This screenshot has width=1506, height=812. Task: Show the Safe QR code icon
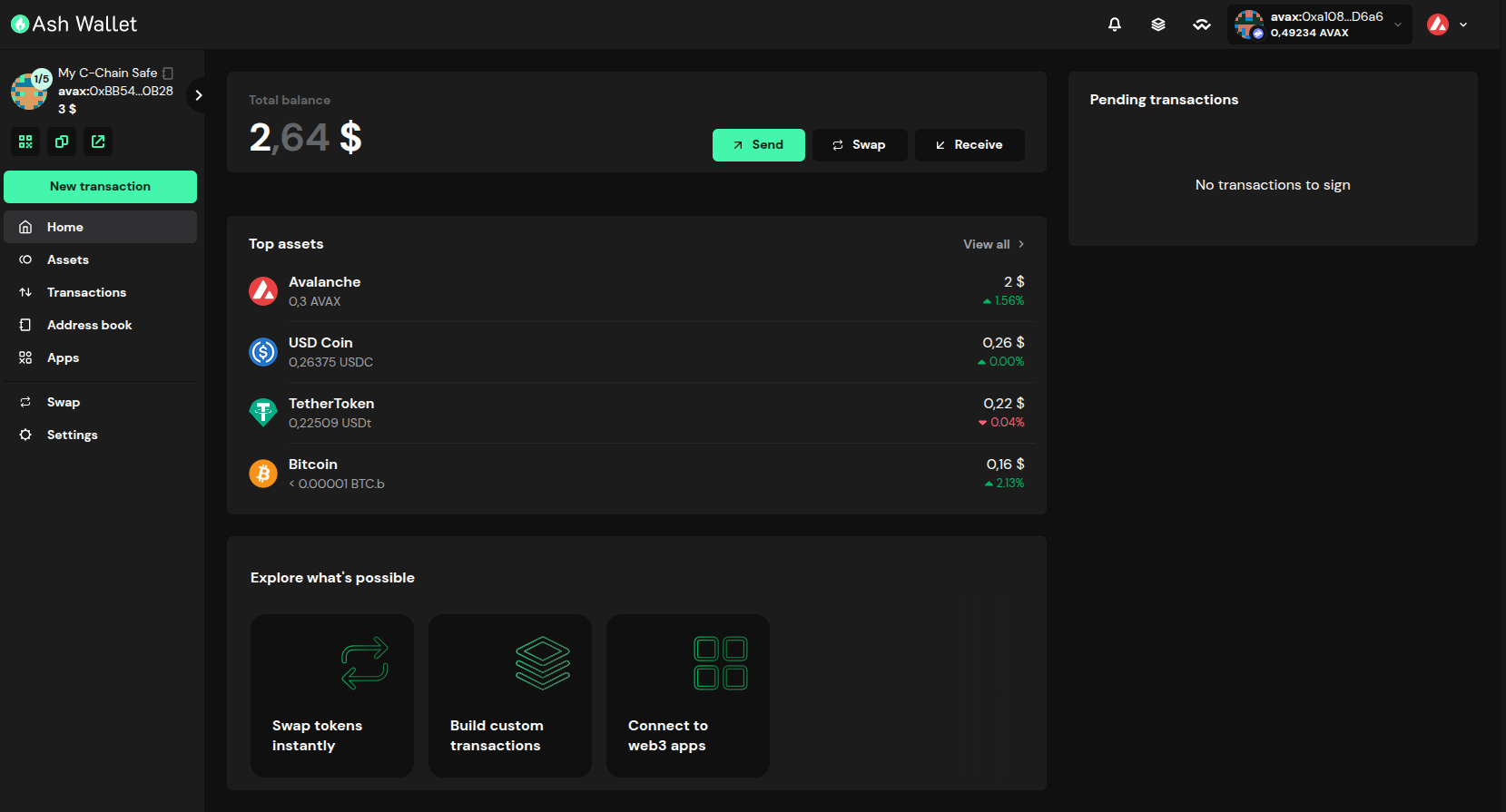coord(25,142)
